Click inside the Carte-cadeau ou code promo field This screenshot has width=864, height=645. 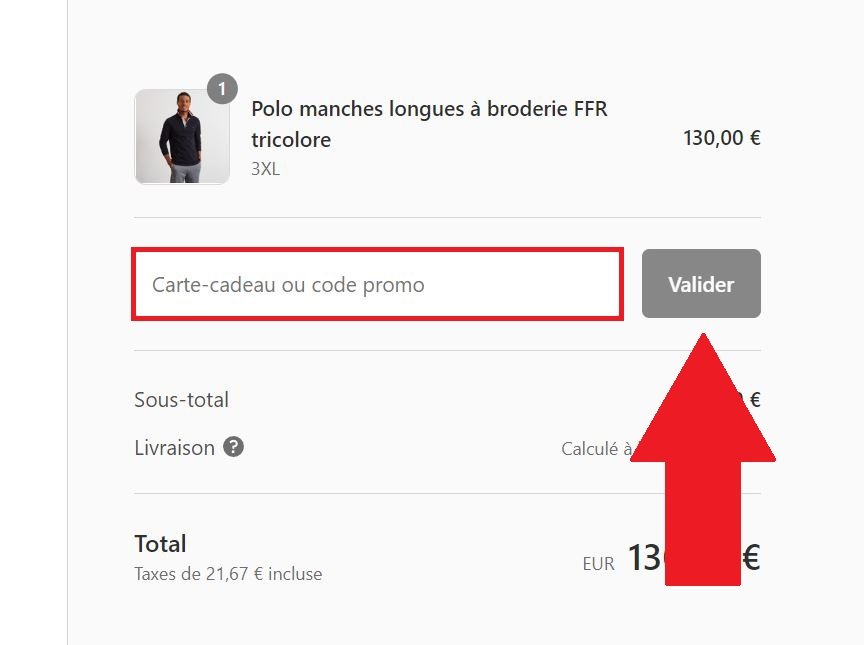pyautogui.click(x=376, y=284)
